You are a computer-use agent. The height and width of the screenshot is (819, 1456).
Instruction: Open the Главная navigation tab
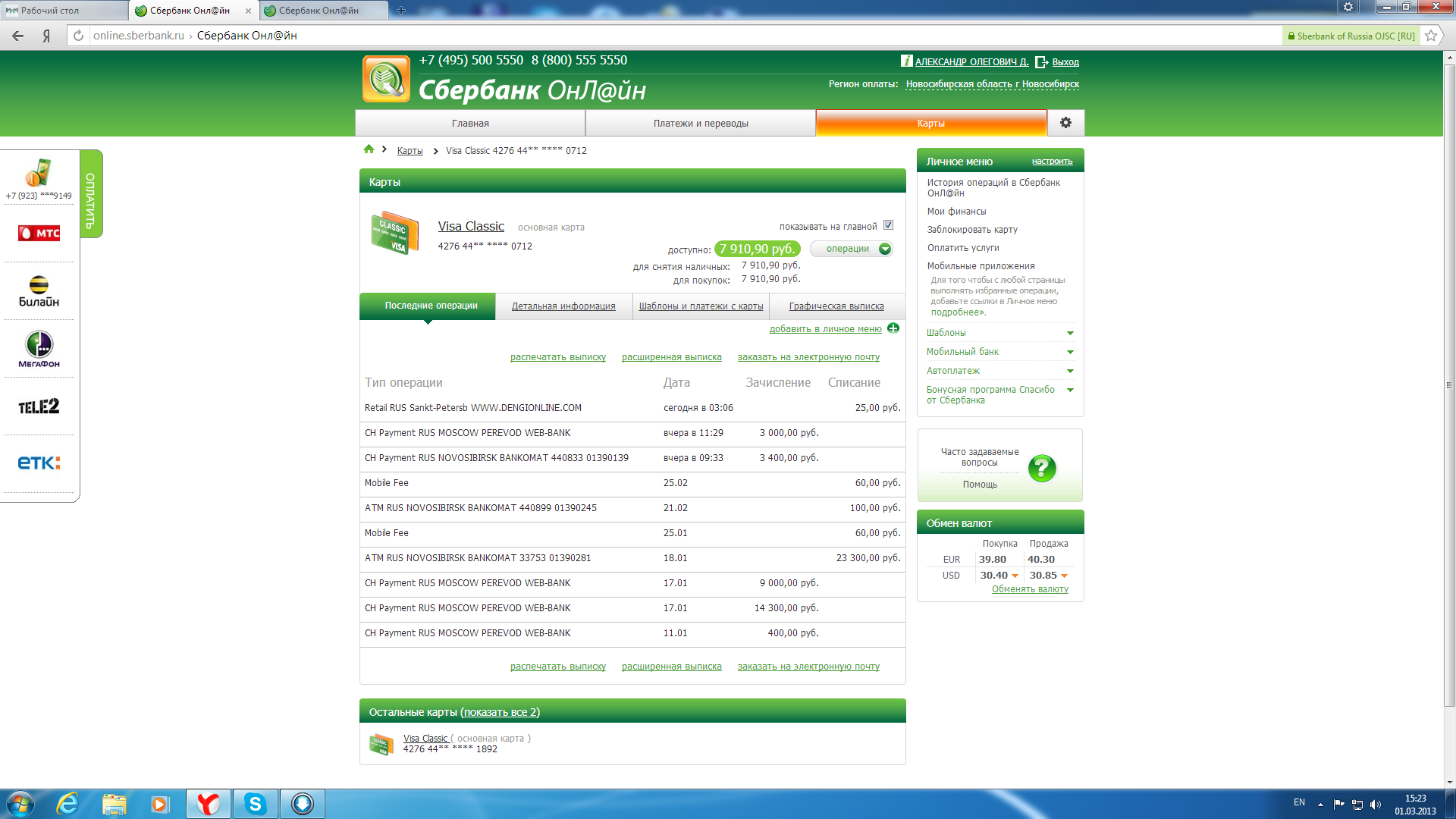coord(470,123)
